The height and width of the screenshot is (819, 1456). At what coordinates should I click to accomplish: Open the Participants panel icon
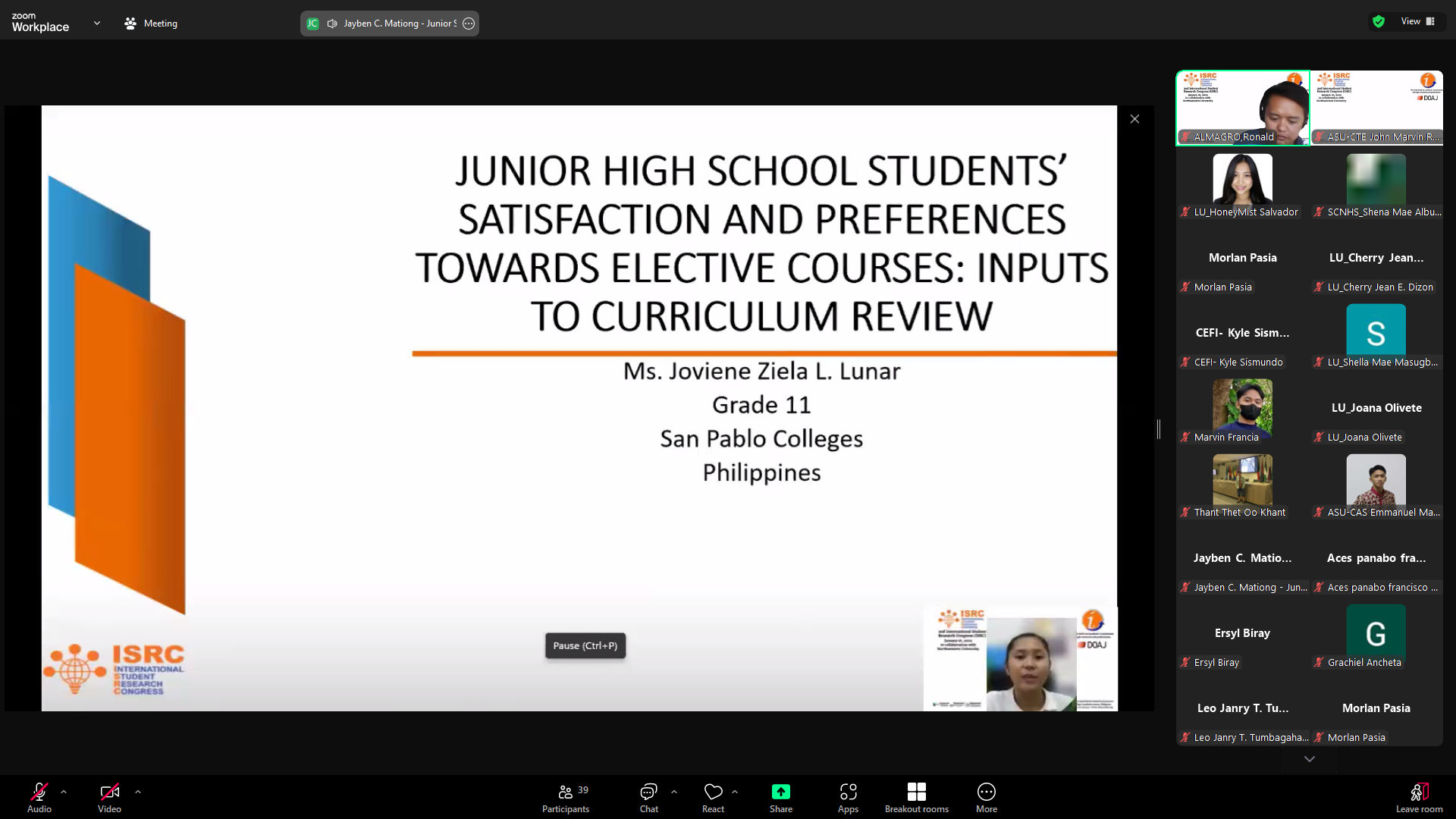565,792
